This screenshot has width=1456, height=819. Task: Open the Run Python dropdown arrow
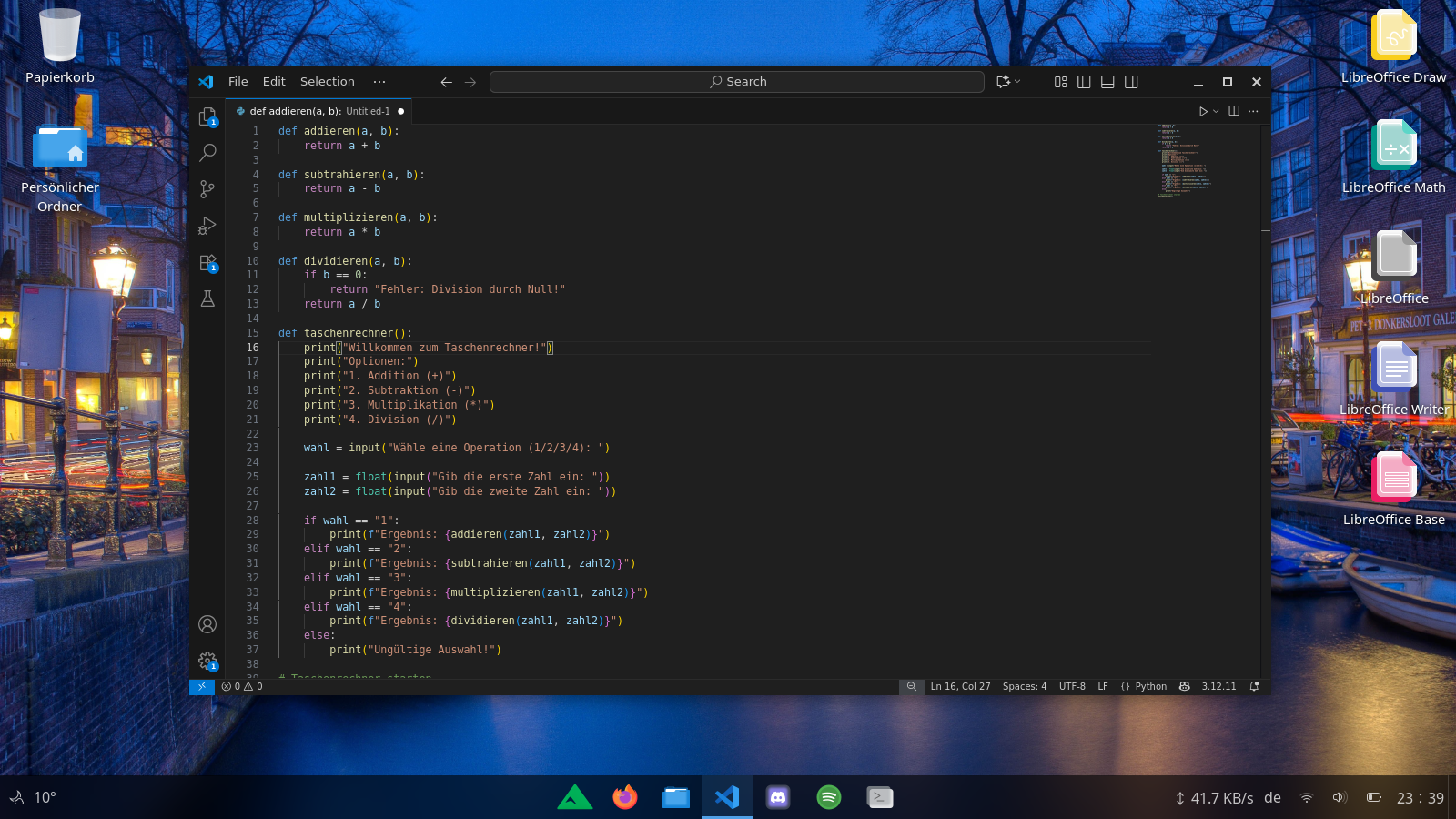(1214, 111)
